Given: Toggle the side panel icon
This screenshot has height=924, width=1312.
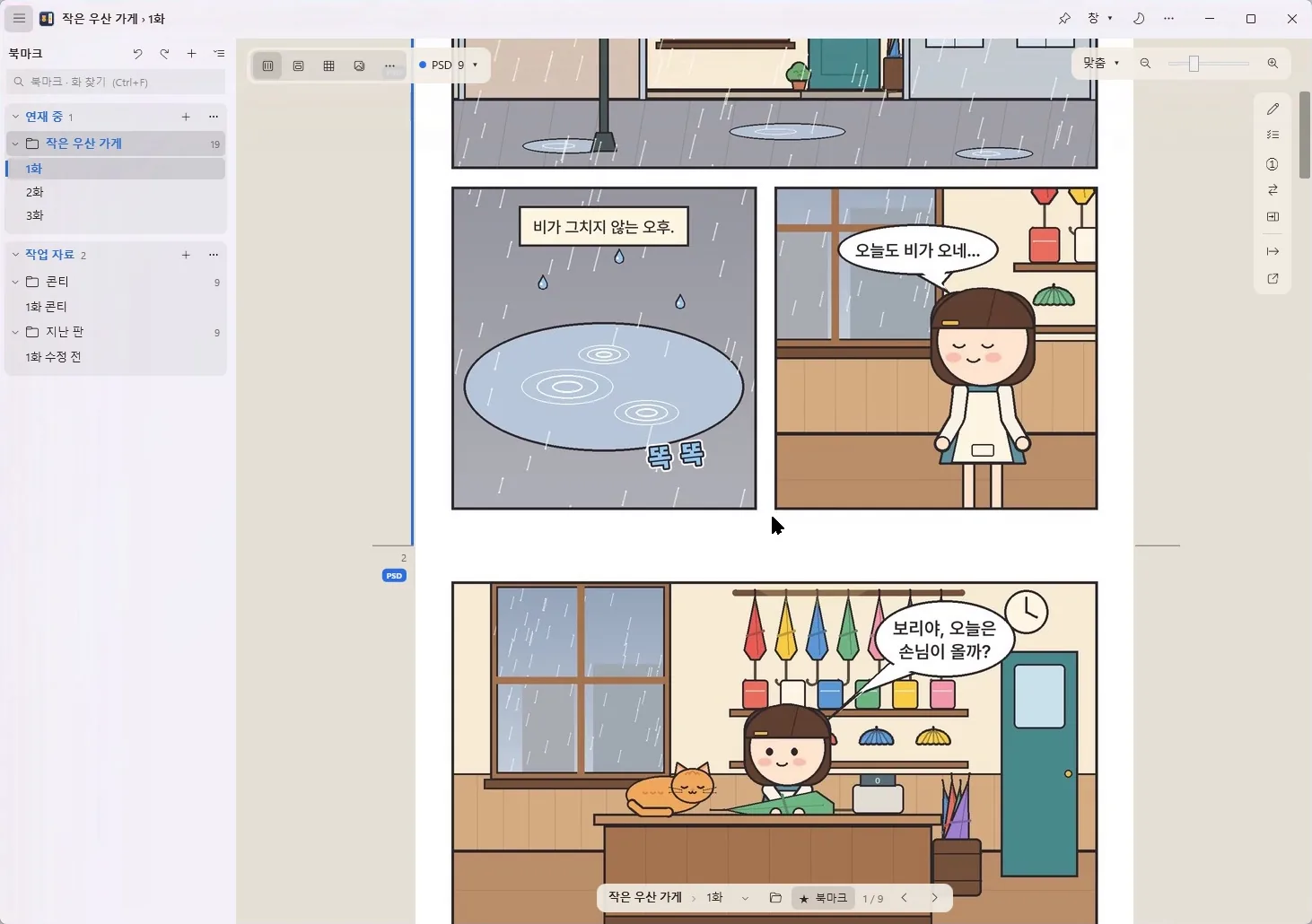Looking at the screenshot, I should (x=1273, y=216).
